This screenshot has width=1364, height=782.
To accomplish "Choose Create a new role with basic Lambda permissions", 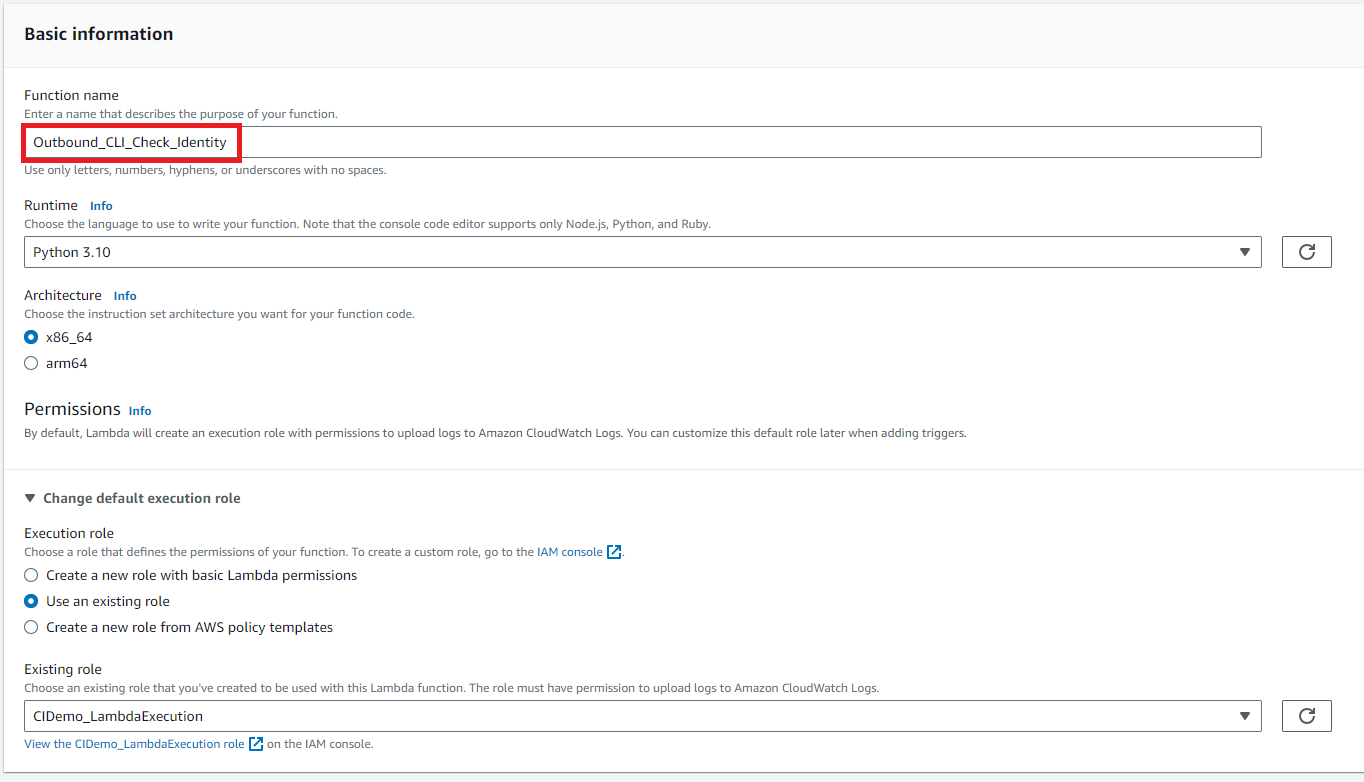I will [31, 575].
